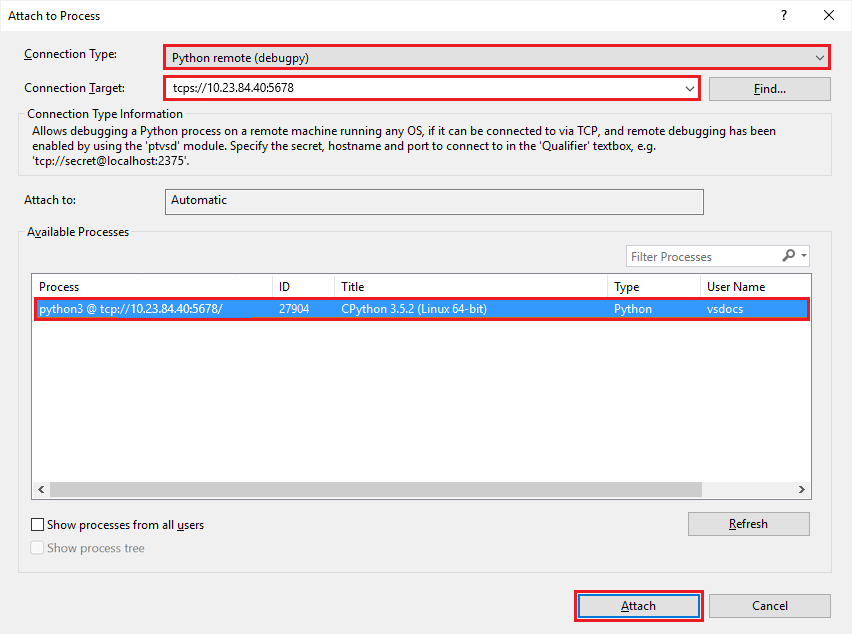Image resolution: width=852 pixels, height=634 pixels.
Task: Click the left arrow of the horizontal scrollbar
Action: point(40,489)
